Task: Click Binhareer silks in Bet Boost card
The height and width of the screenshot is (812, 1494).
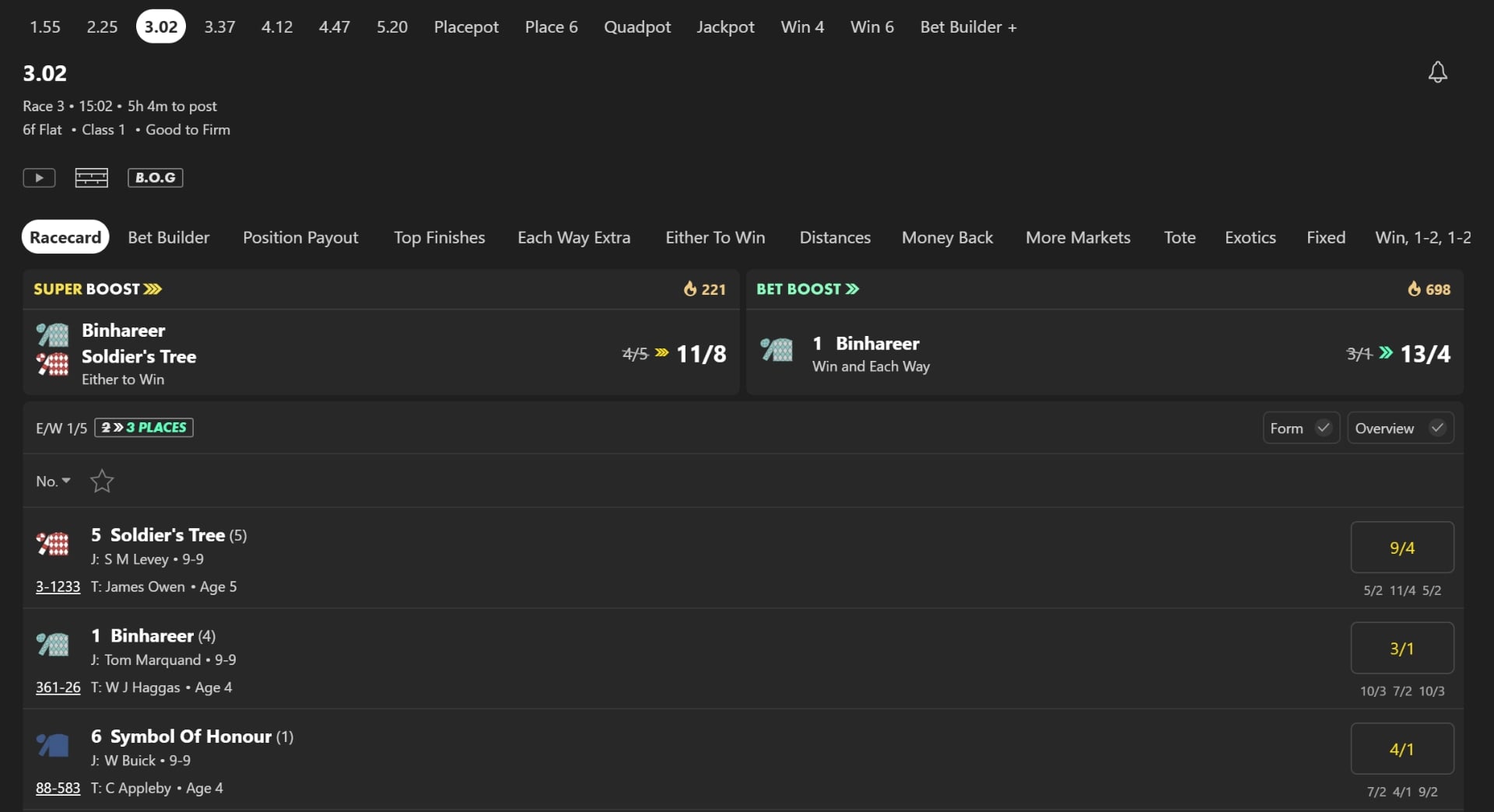Action: (x=776, y=349)
